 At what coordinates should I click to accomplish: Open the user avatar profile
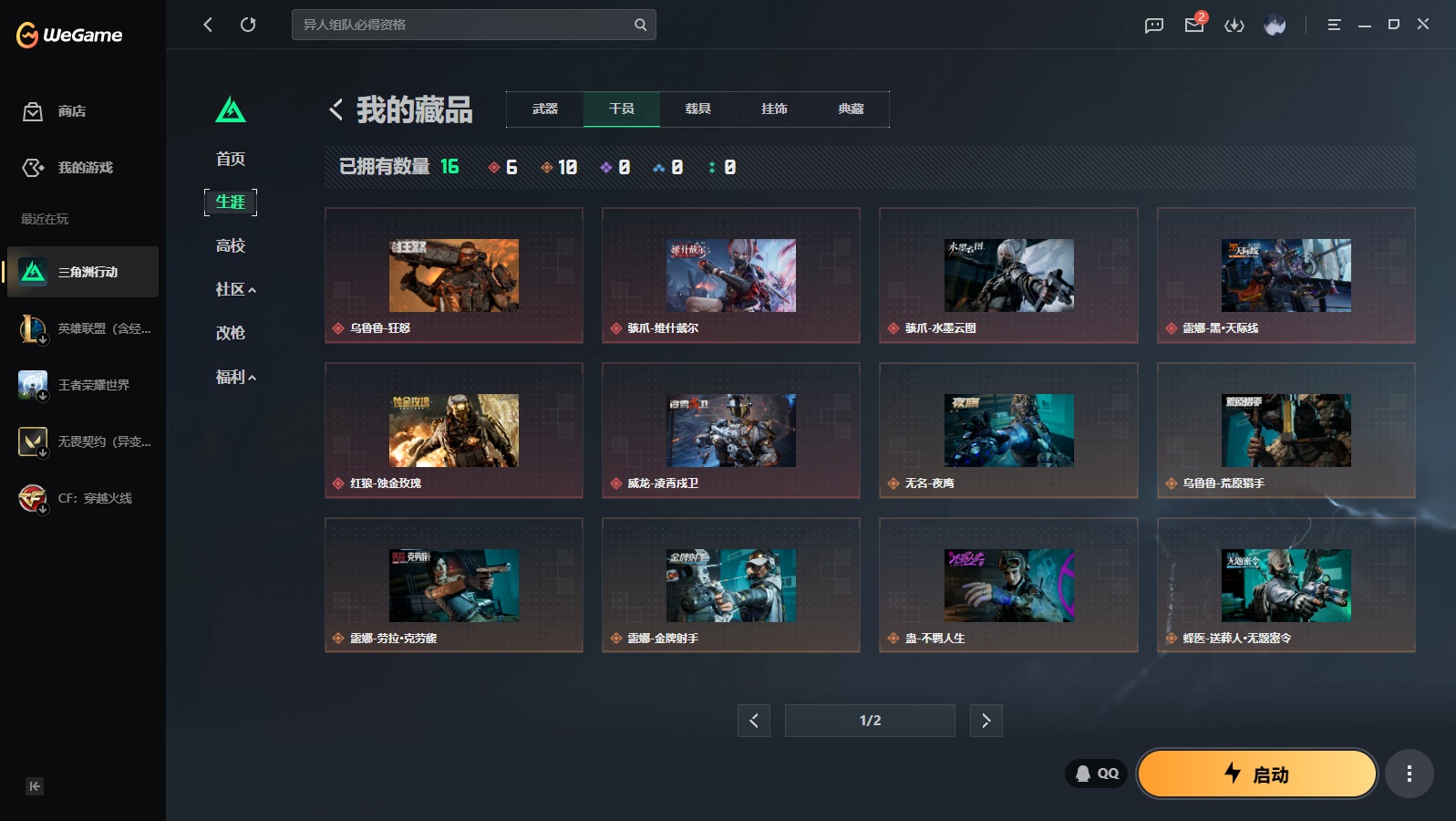(1275, 25)
